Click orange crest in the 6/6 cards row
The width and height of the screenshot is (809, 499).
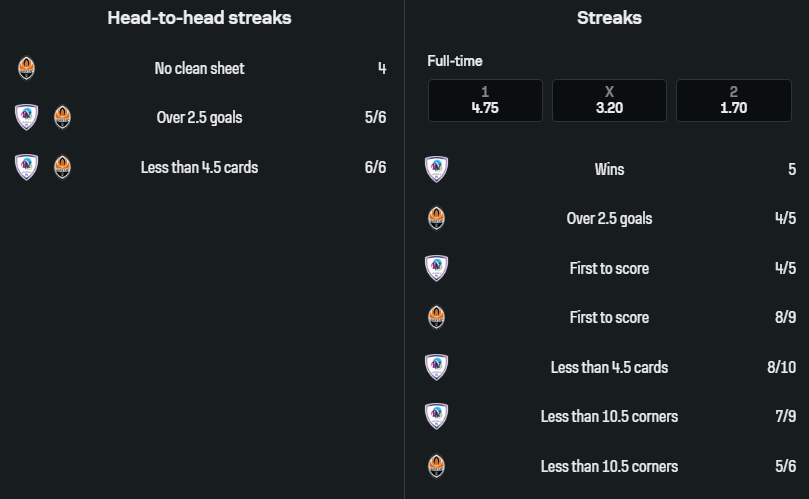pyautogui.click(x=62, y=167)
